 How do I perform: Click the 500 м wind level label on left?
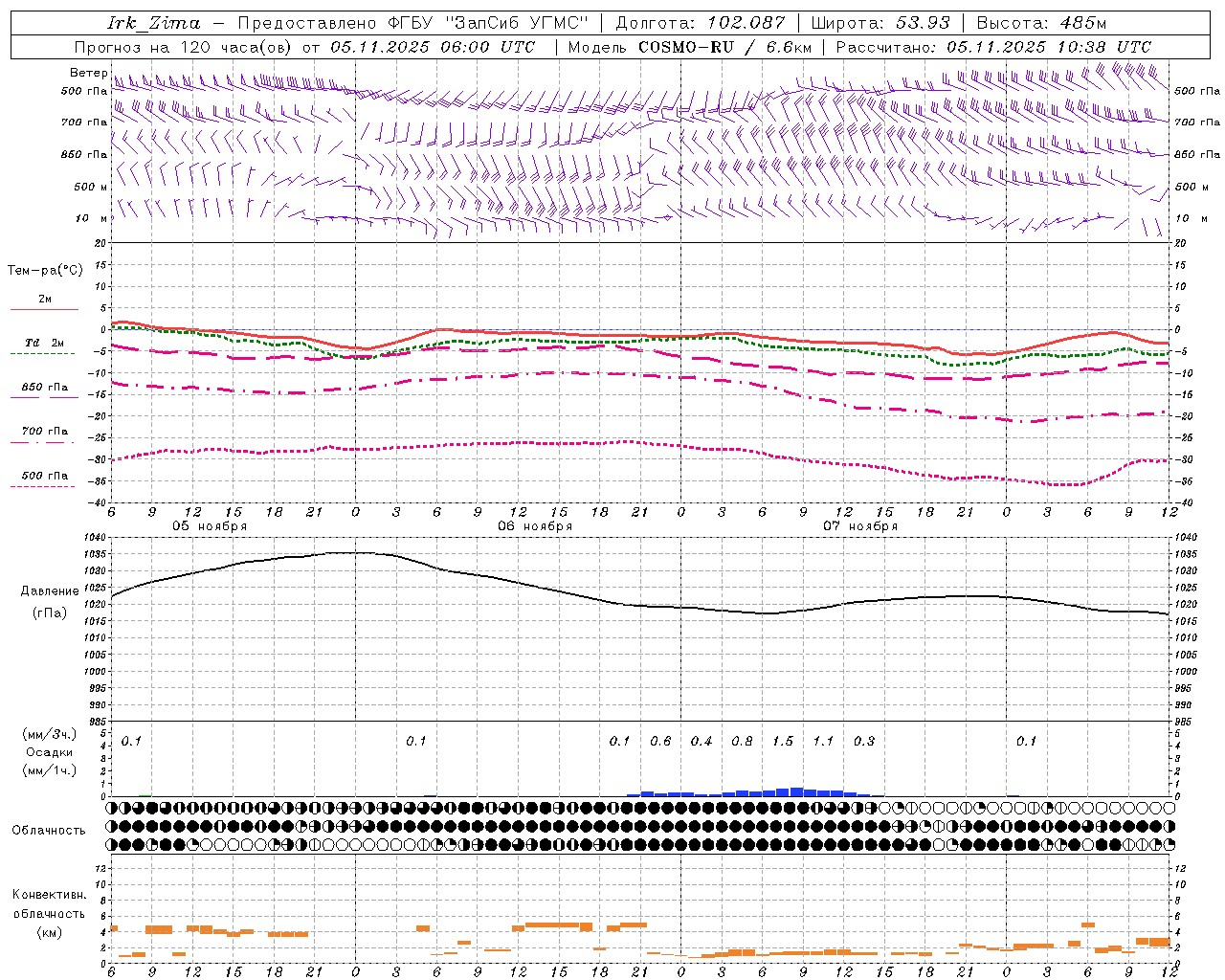[x=92, y=187]
